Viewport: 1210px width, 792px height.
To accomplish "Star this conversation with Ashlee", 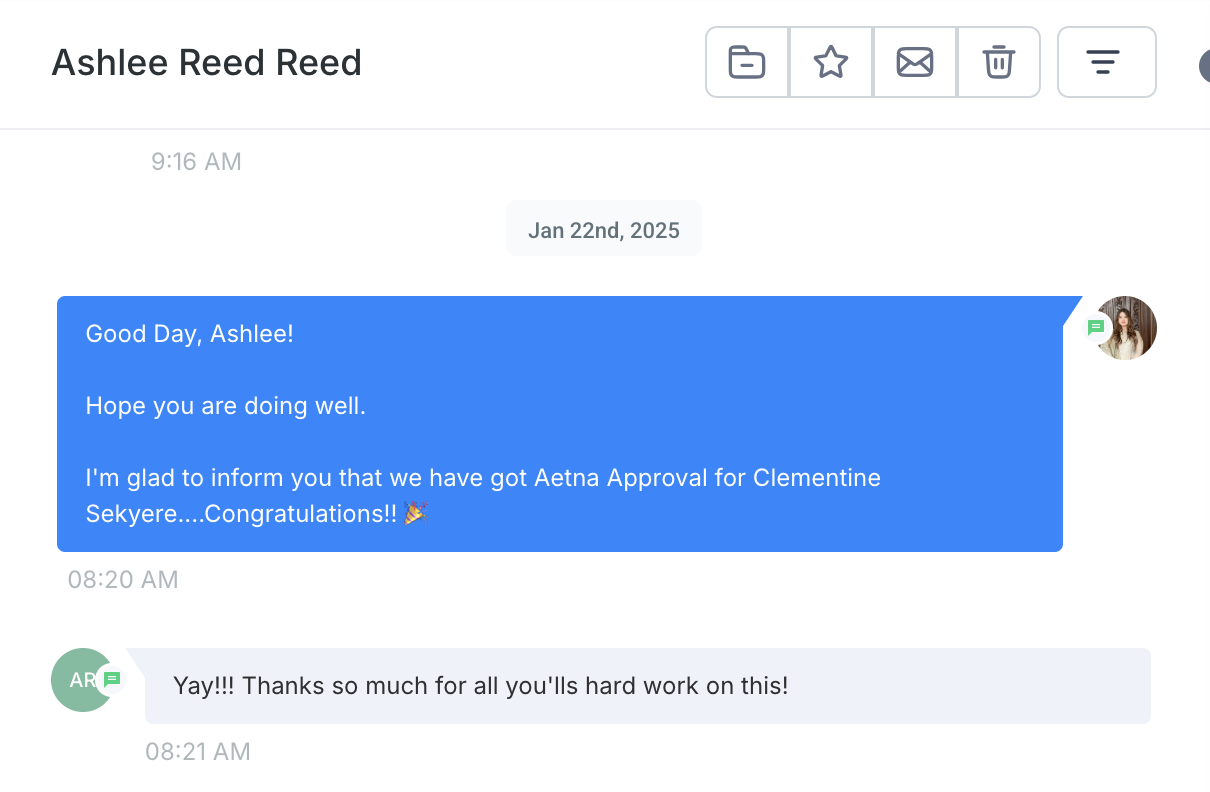I will [x=831, y=63].
